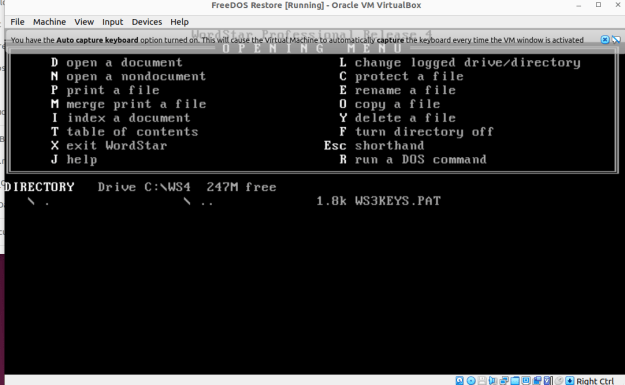Viewport: 625px width, 385px height.
Task: Maximize the VirtualBox window
Action: coord(598,5)
